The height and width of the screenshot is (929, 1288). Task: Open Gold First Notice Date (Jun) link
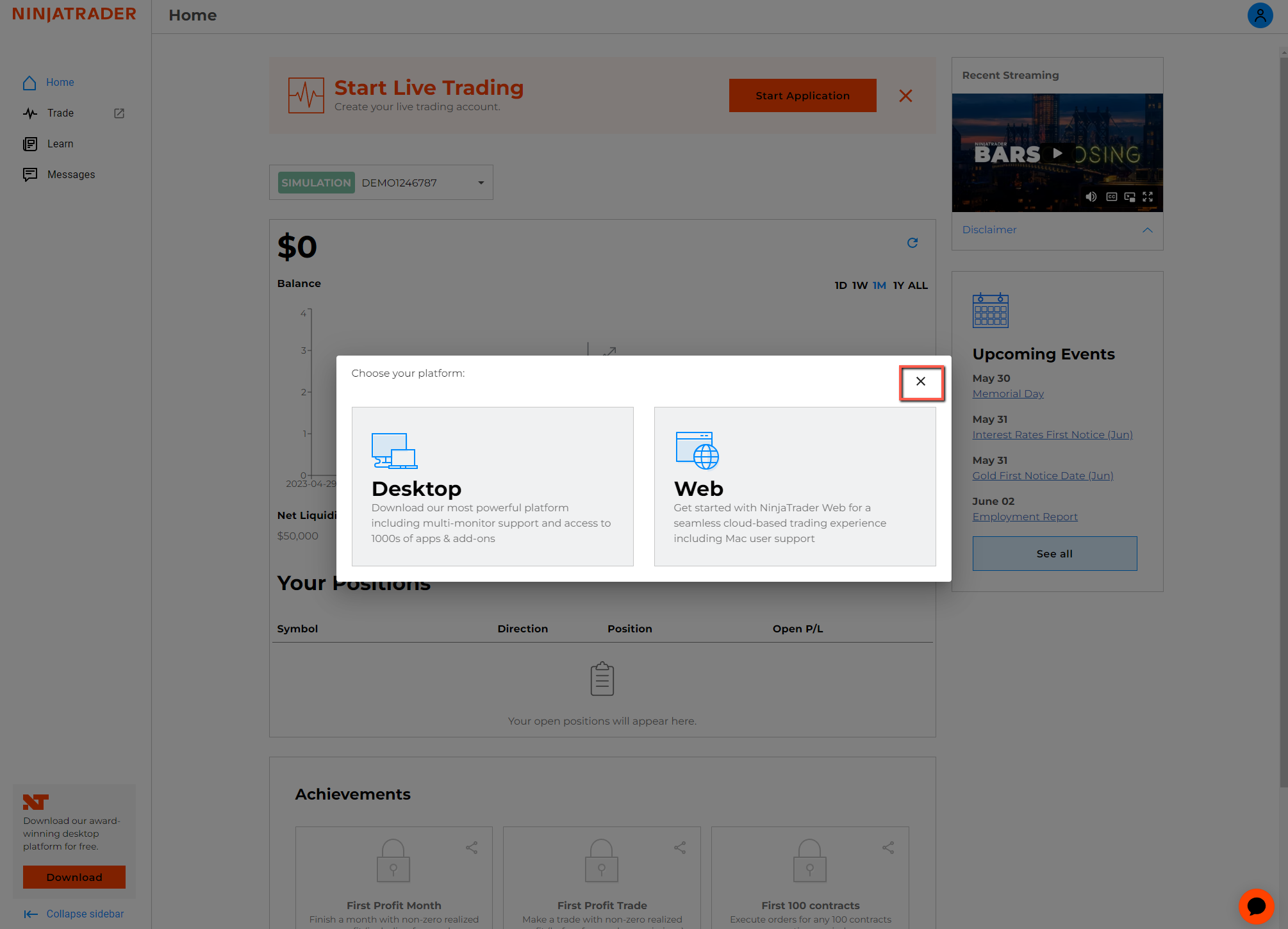tap(1043, 476)
